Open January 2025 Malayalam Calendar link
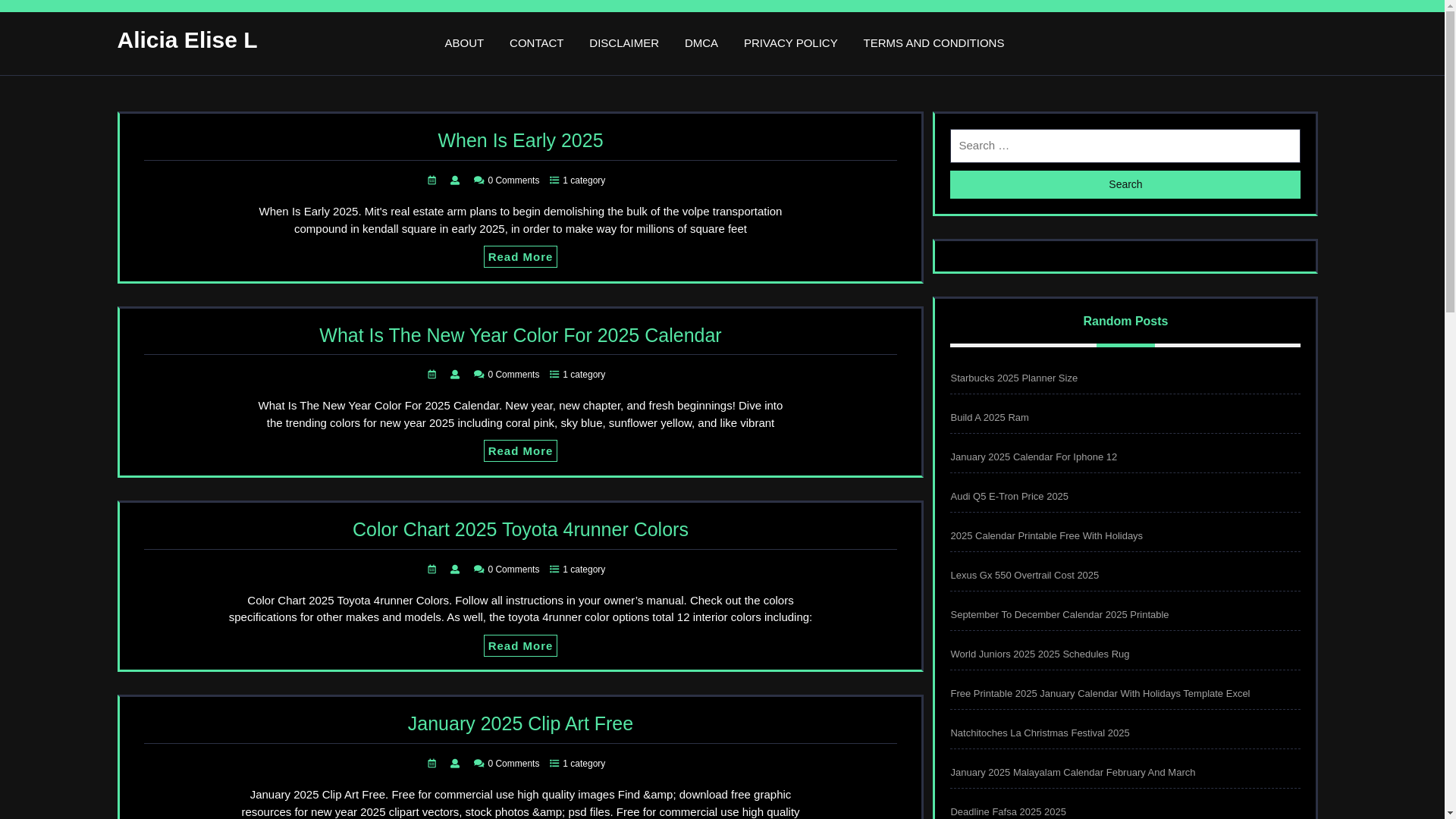 pyautogui.click(x=1073, y=773)
